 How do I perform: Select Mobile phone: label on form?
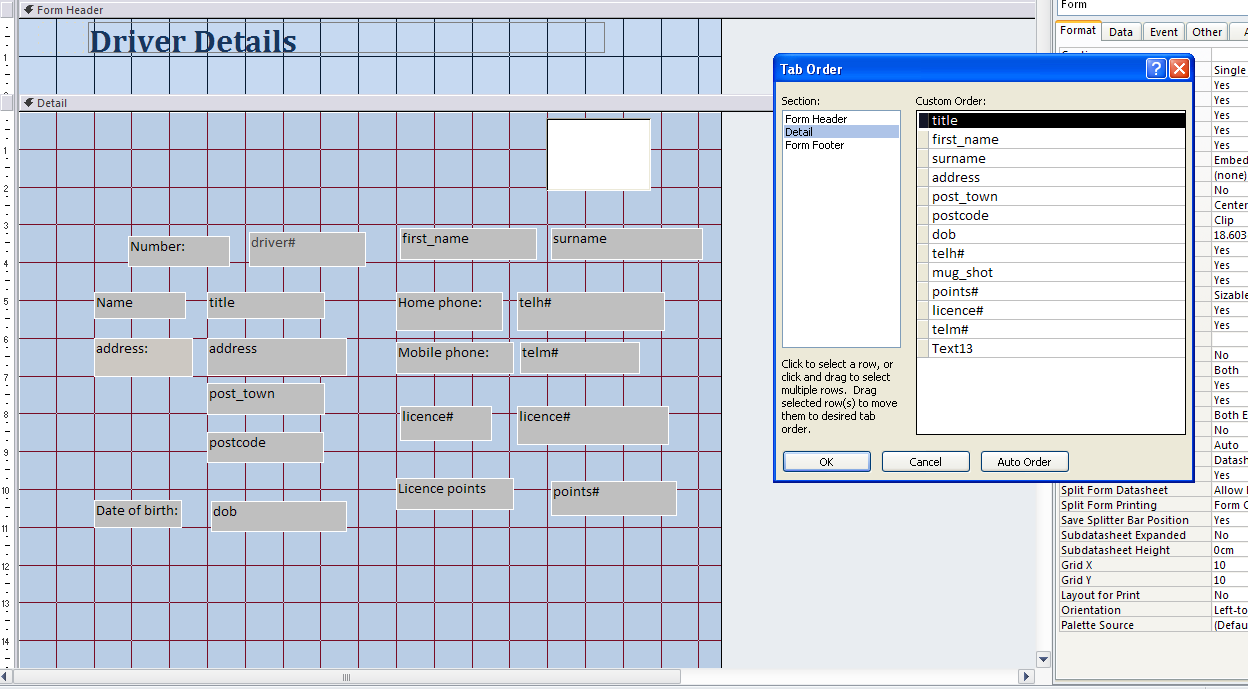(x=455, y=358)
